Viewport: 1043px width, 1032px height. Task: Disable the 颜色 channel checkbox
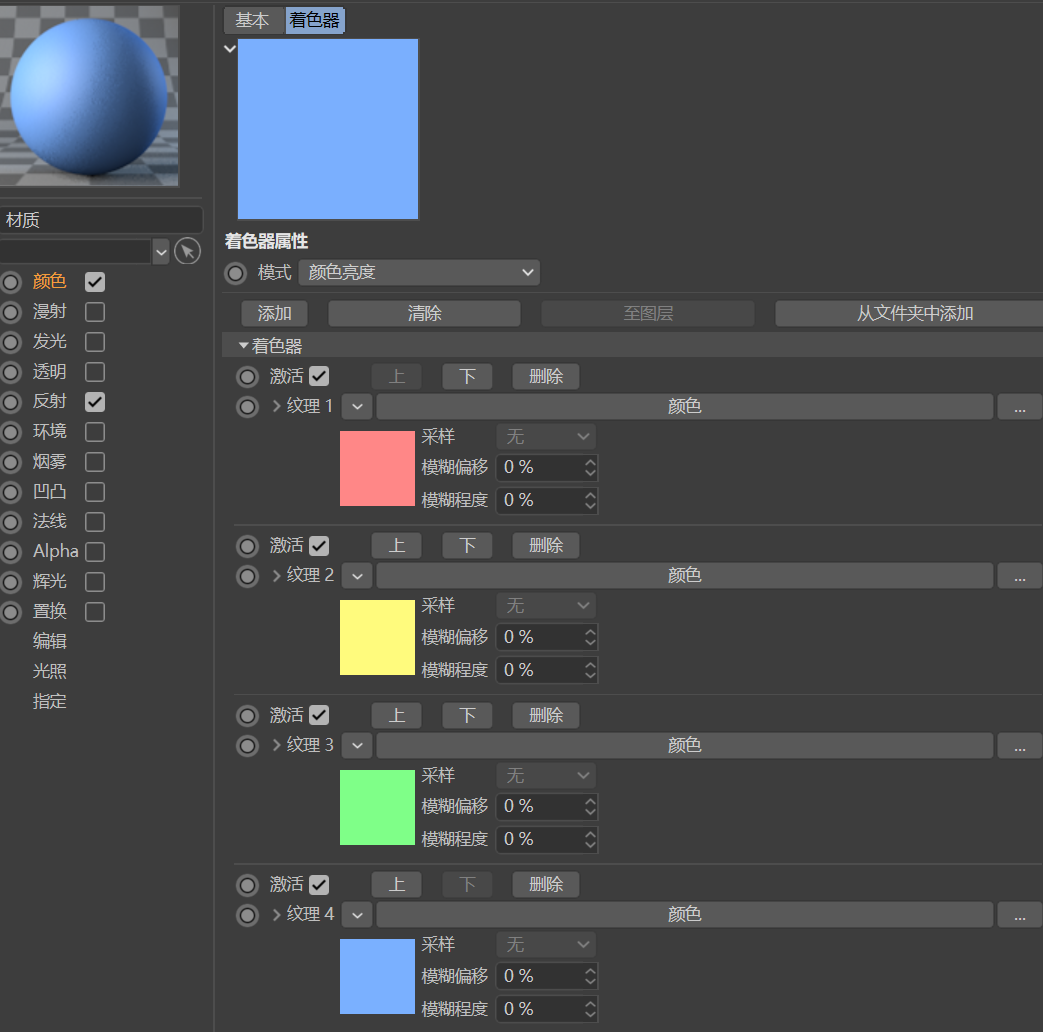pos(95,282)
